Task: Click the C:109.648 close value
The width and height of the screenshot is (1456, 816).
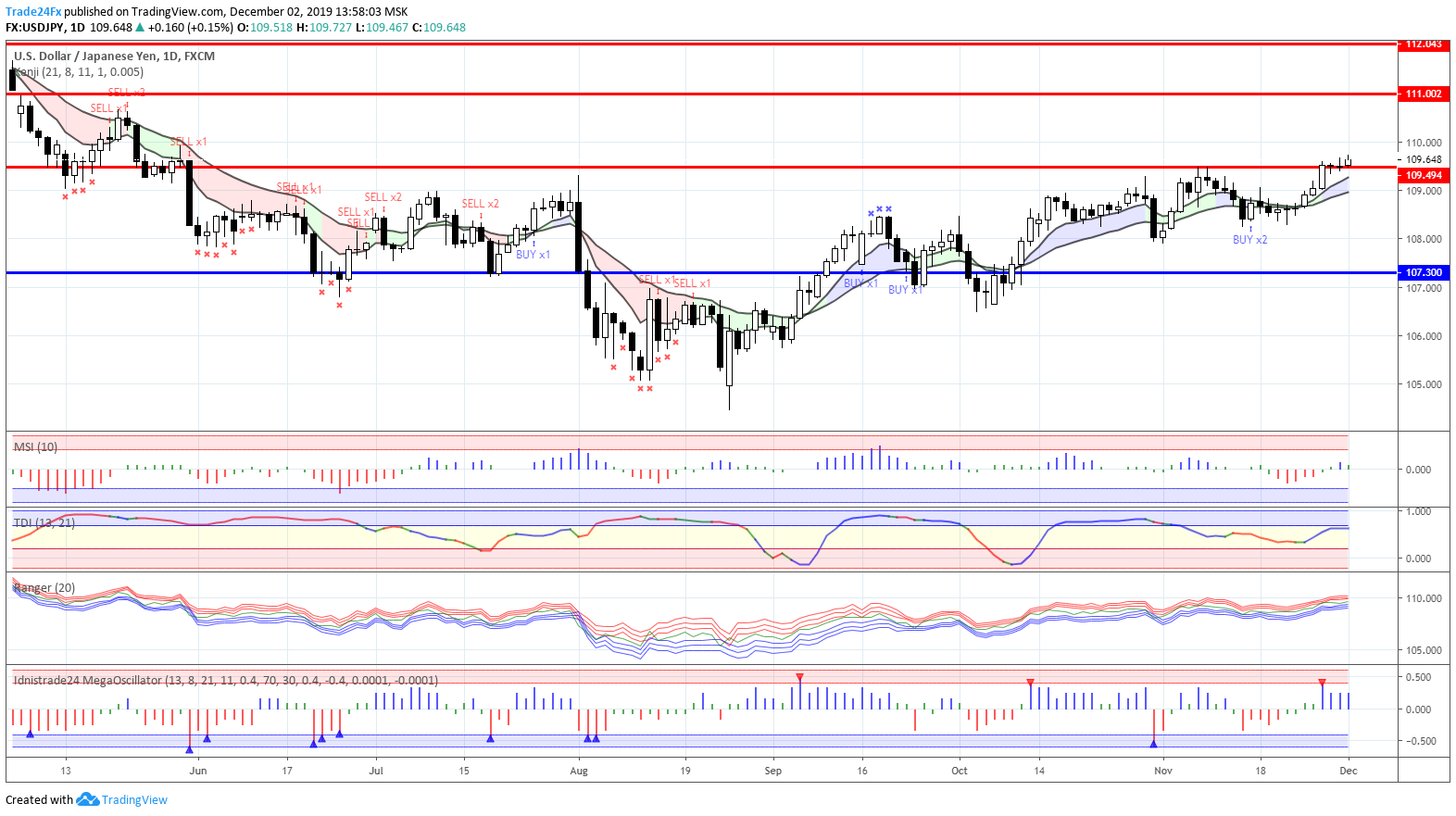Action: [439, 28]
